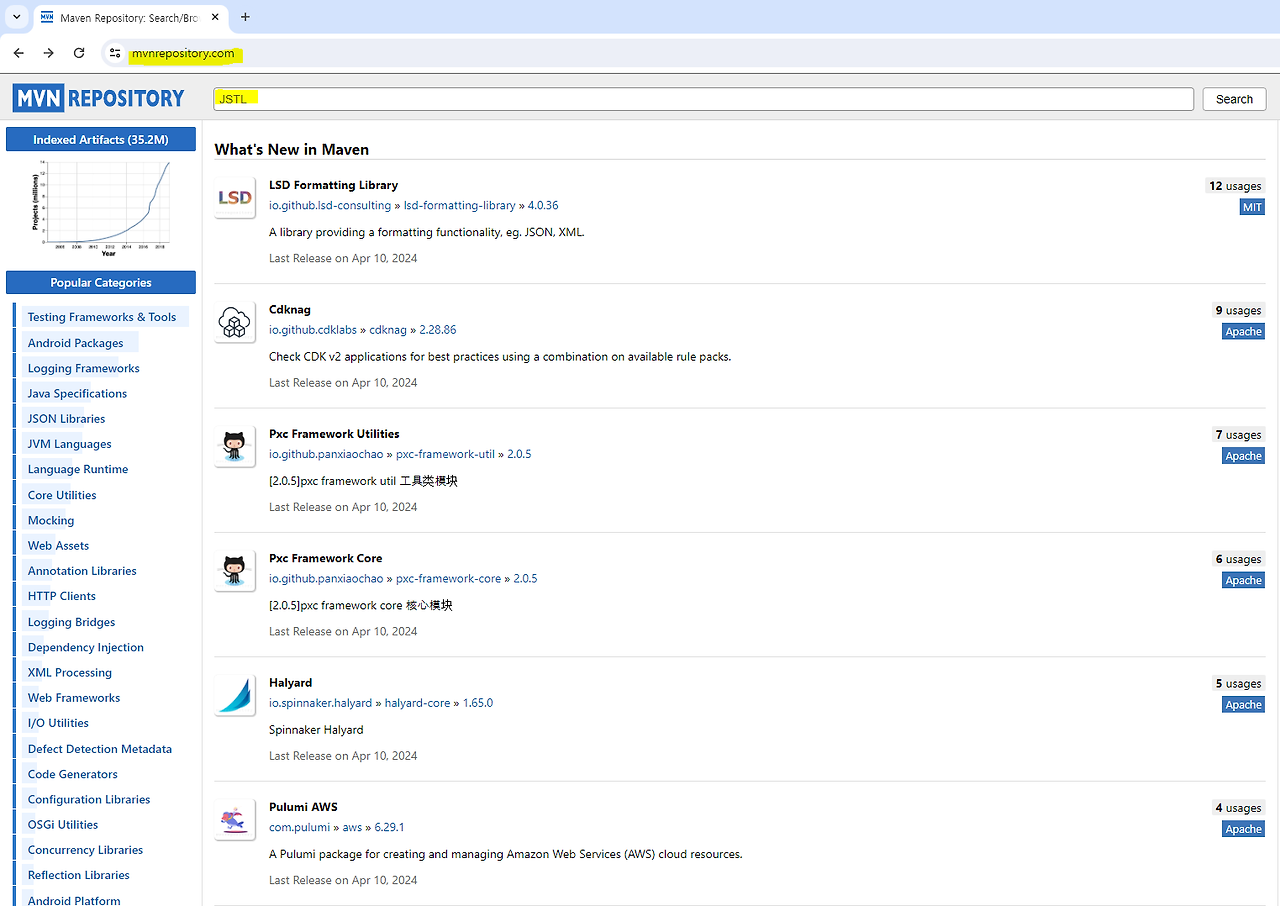Open Dependency Injection category
The height and width of the screenshot is (906, 1280).
[86, 647]
